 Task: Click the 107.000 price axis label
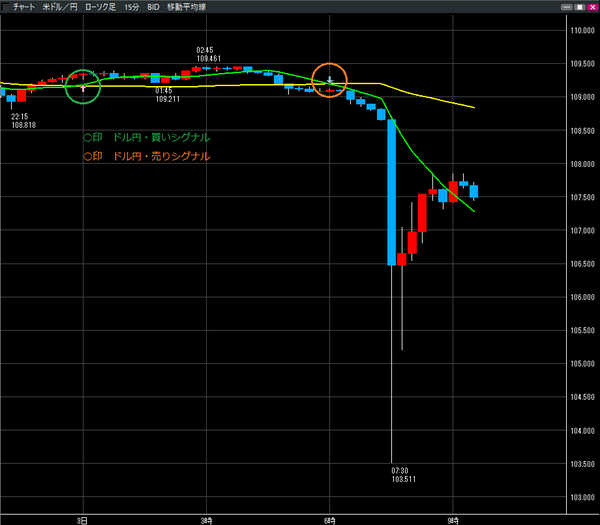(x=582, y=231)
